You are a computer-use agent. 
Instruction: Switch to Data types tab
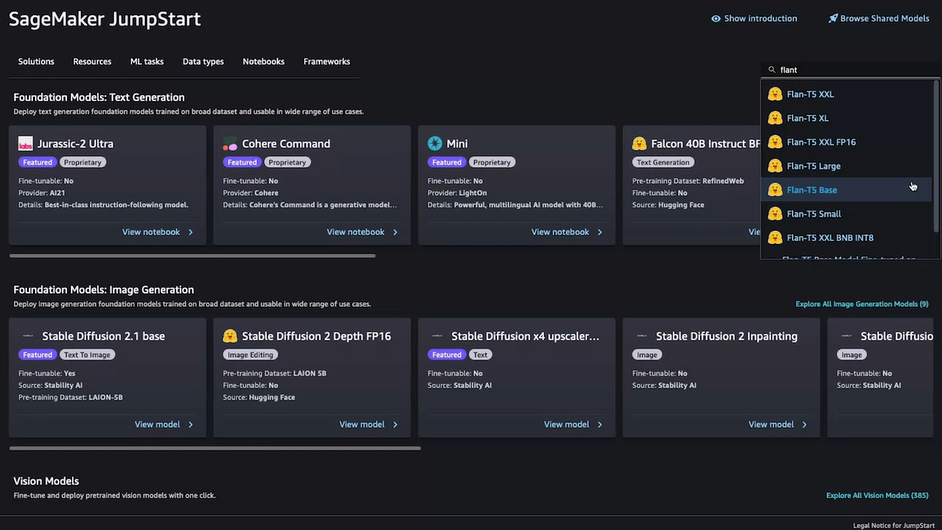[203, 61]
